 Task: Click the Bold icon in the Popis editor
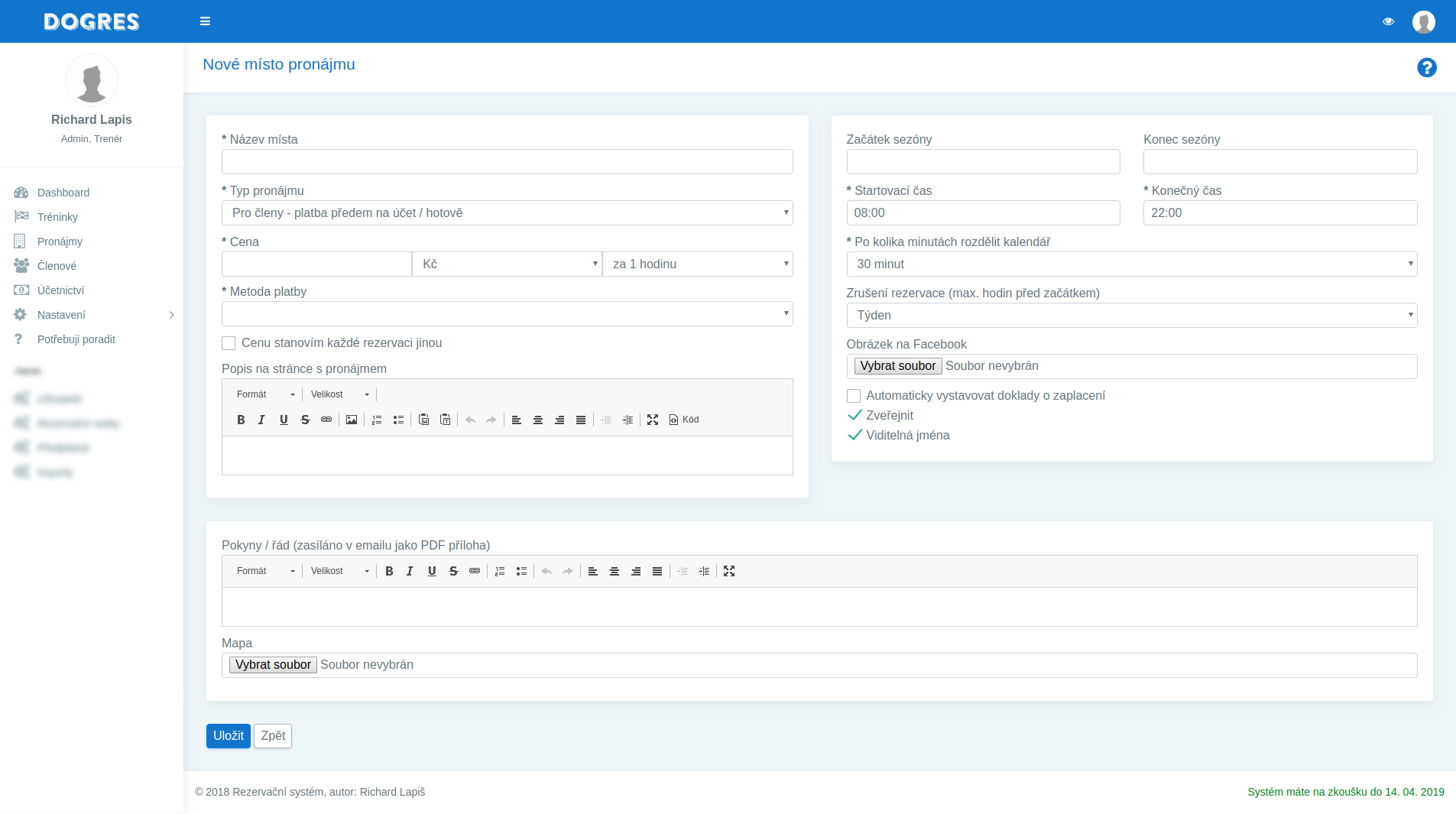tap(241, 420)
